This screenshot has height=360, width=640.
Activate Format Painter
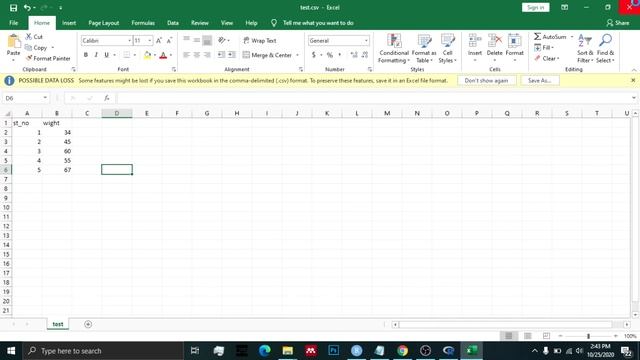point(48,58)
